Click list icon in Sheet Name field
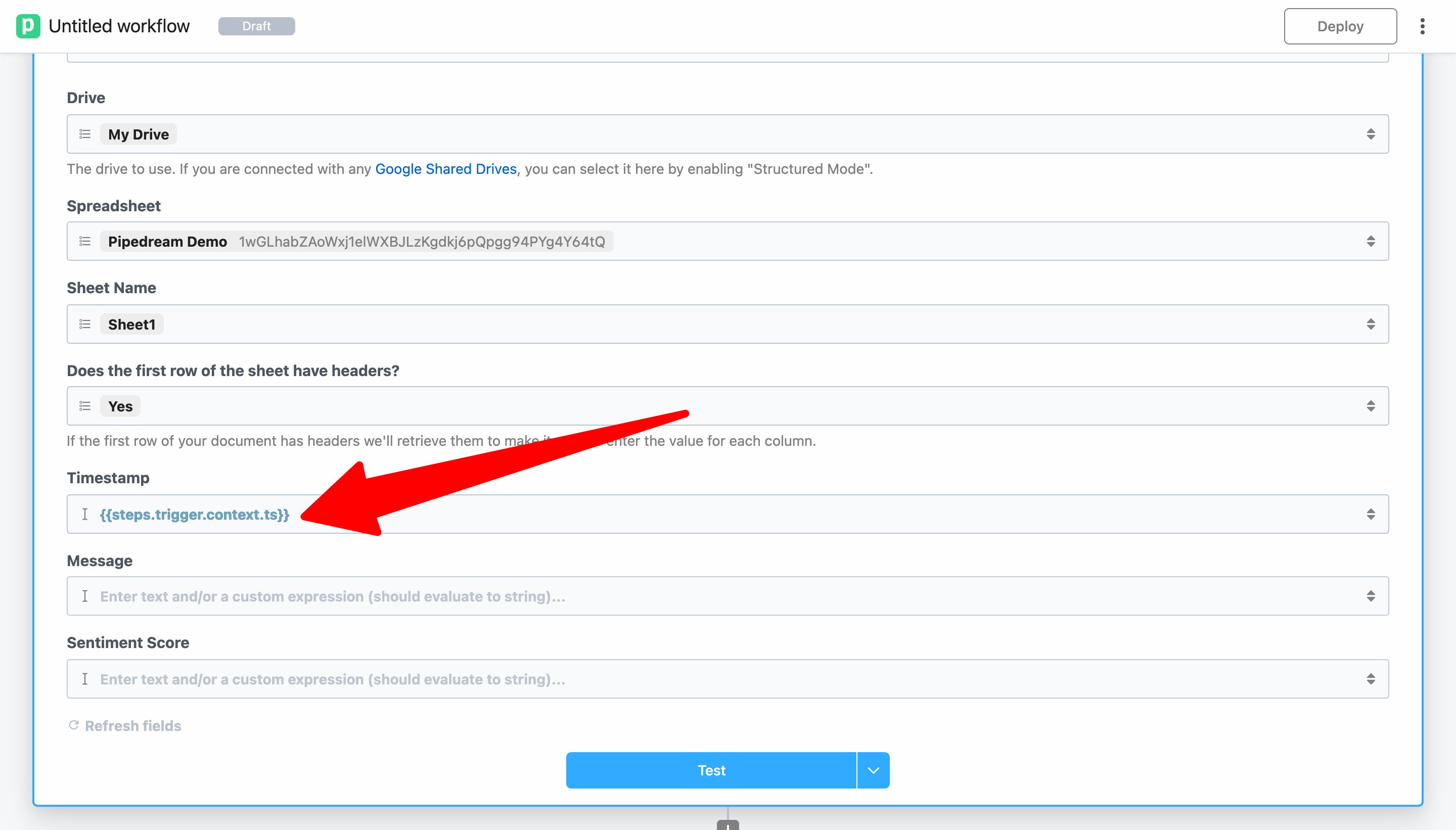The image size is (1456, 830). (x=85, y=324)
